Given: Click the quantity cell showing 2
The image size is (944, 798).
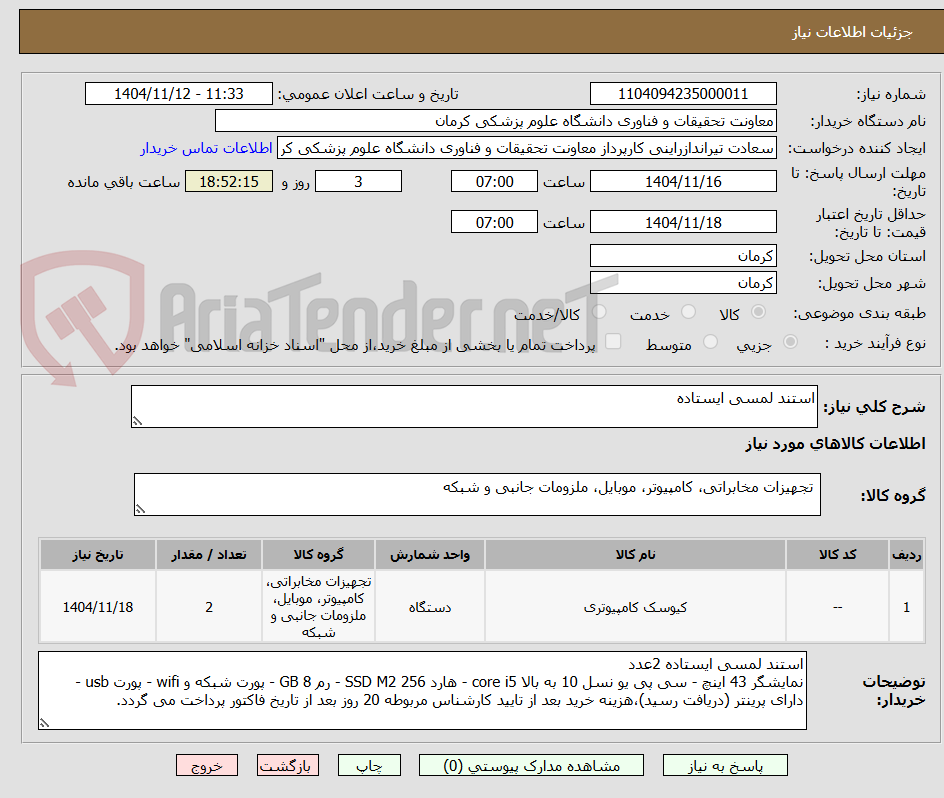Looking at the screenshot, I should 209,607.
